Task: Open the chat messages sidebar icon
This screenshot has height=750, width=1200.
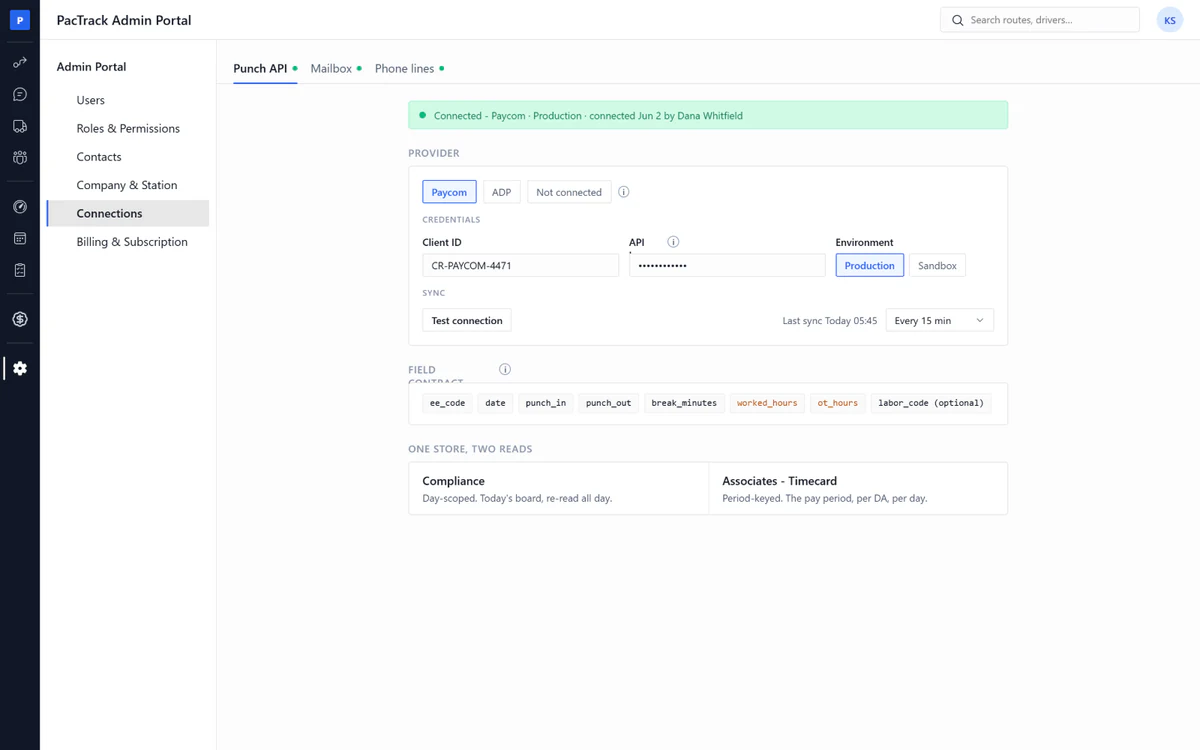Action: 20,95
